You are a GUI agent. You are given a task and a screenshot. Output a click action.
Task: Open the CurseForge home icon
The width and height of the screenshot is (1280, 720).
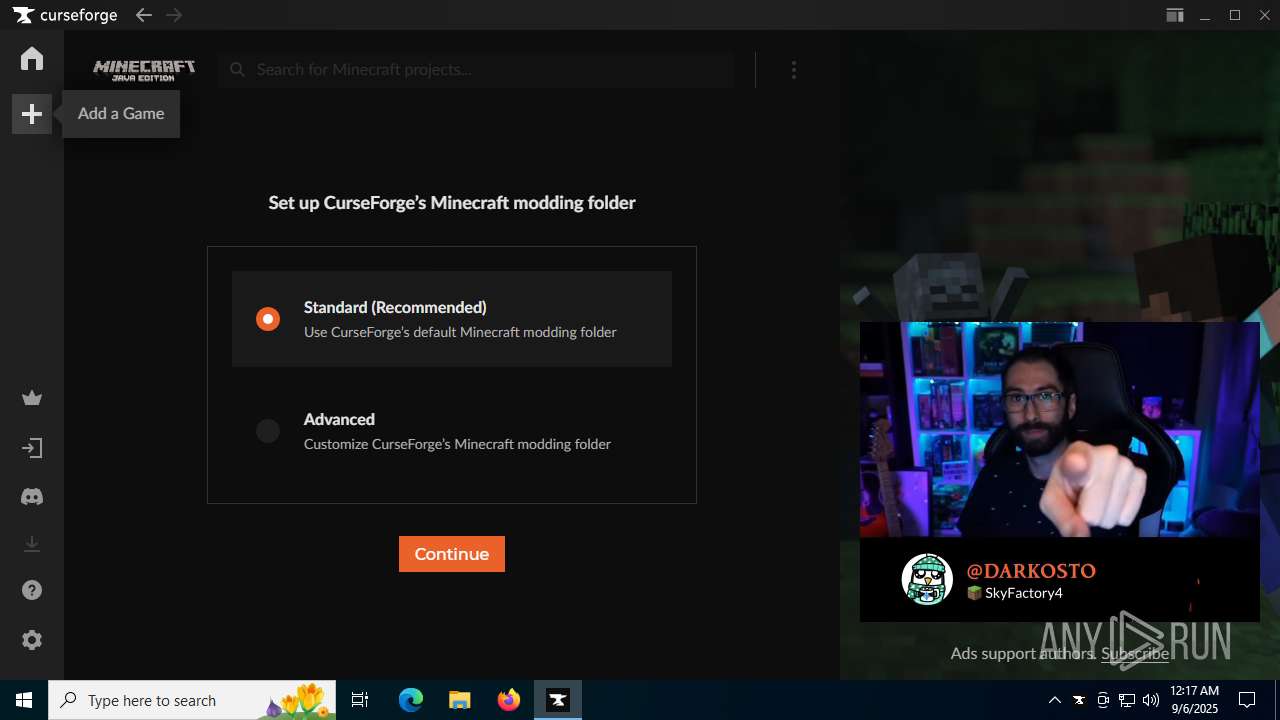coord(32,59)
